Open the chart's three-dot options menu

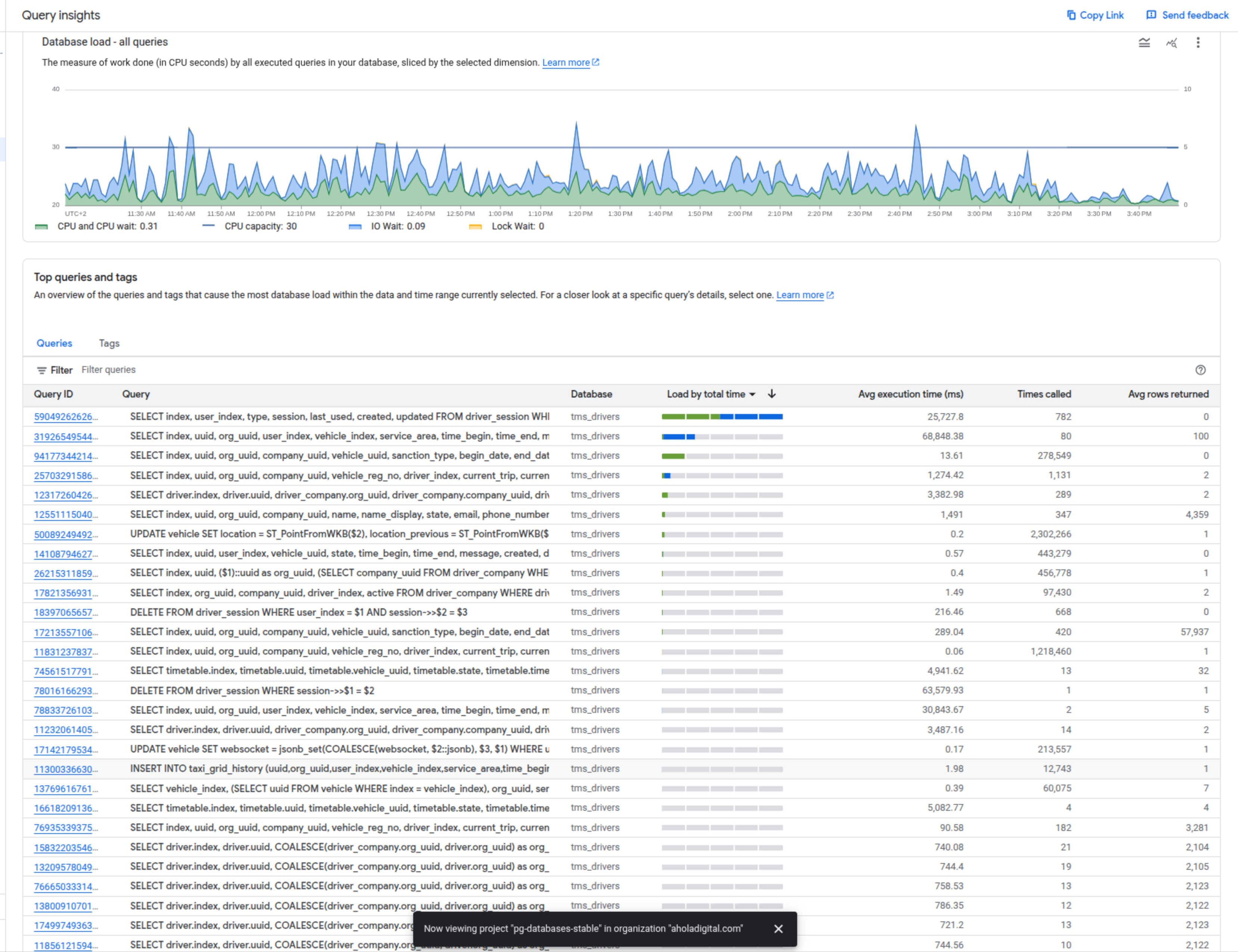click(x=1198, y=43)
